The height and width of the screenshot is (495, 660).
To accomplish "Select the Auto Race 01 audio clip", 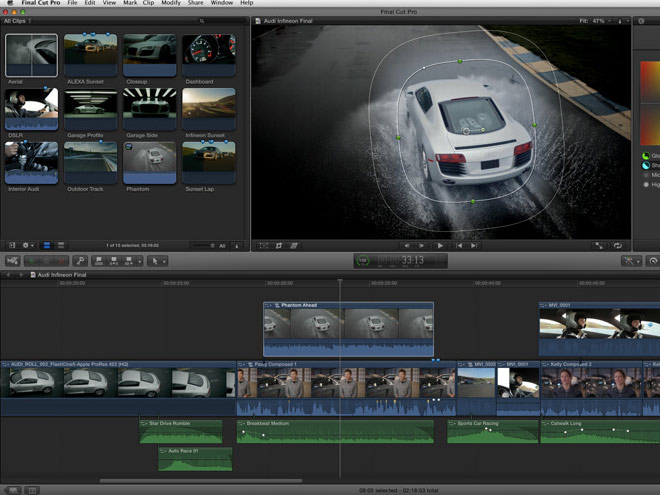I will [195, 459].
